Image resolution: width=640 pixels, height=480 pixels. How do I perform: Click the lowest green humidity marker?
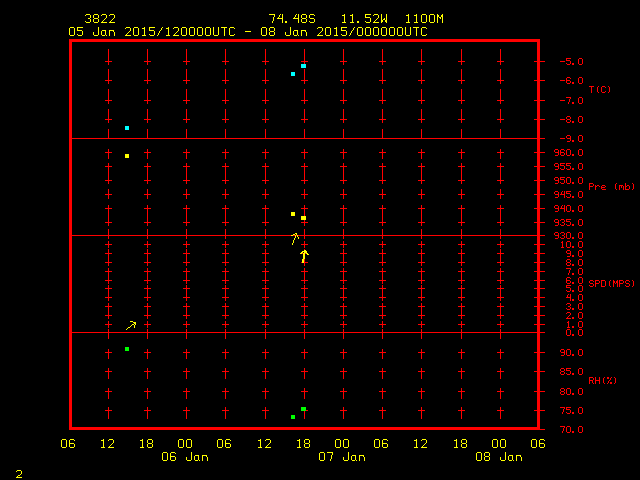[293, 417]
